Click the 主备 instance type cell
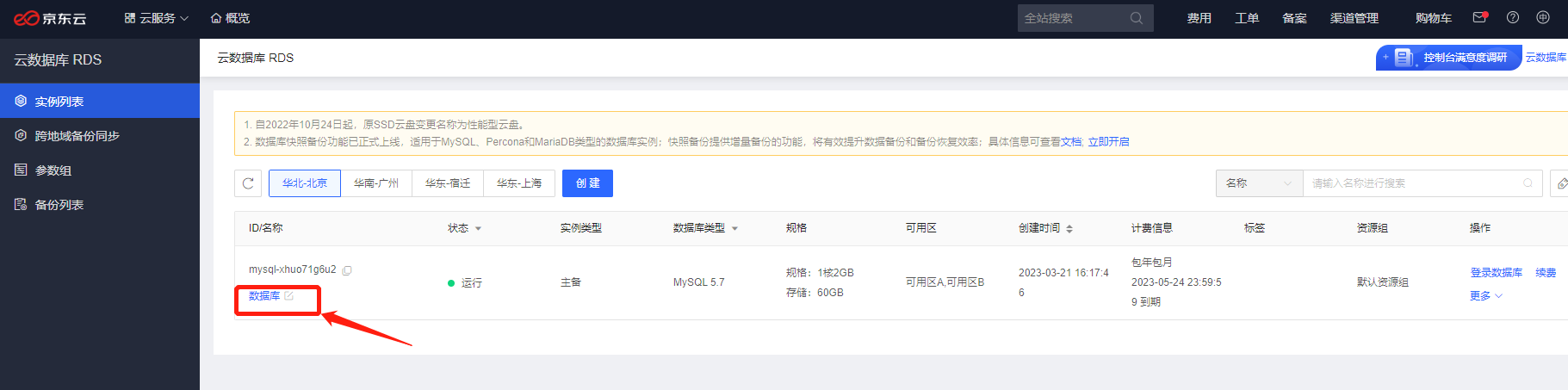The image size is (1568, 390). click(x=571, y=282)
